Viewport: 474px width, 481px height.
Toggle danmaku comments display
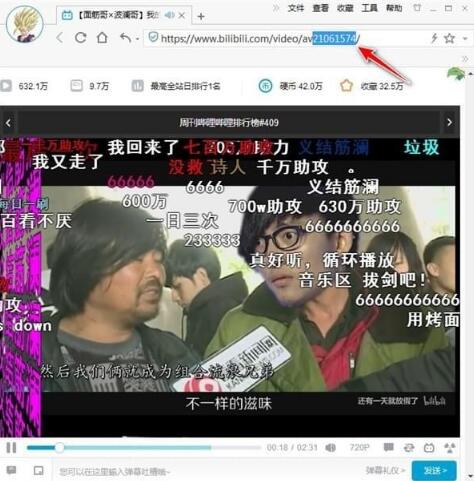pos(389,447)
